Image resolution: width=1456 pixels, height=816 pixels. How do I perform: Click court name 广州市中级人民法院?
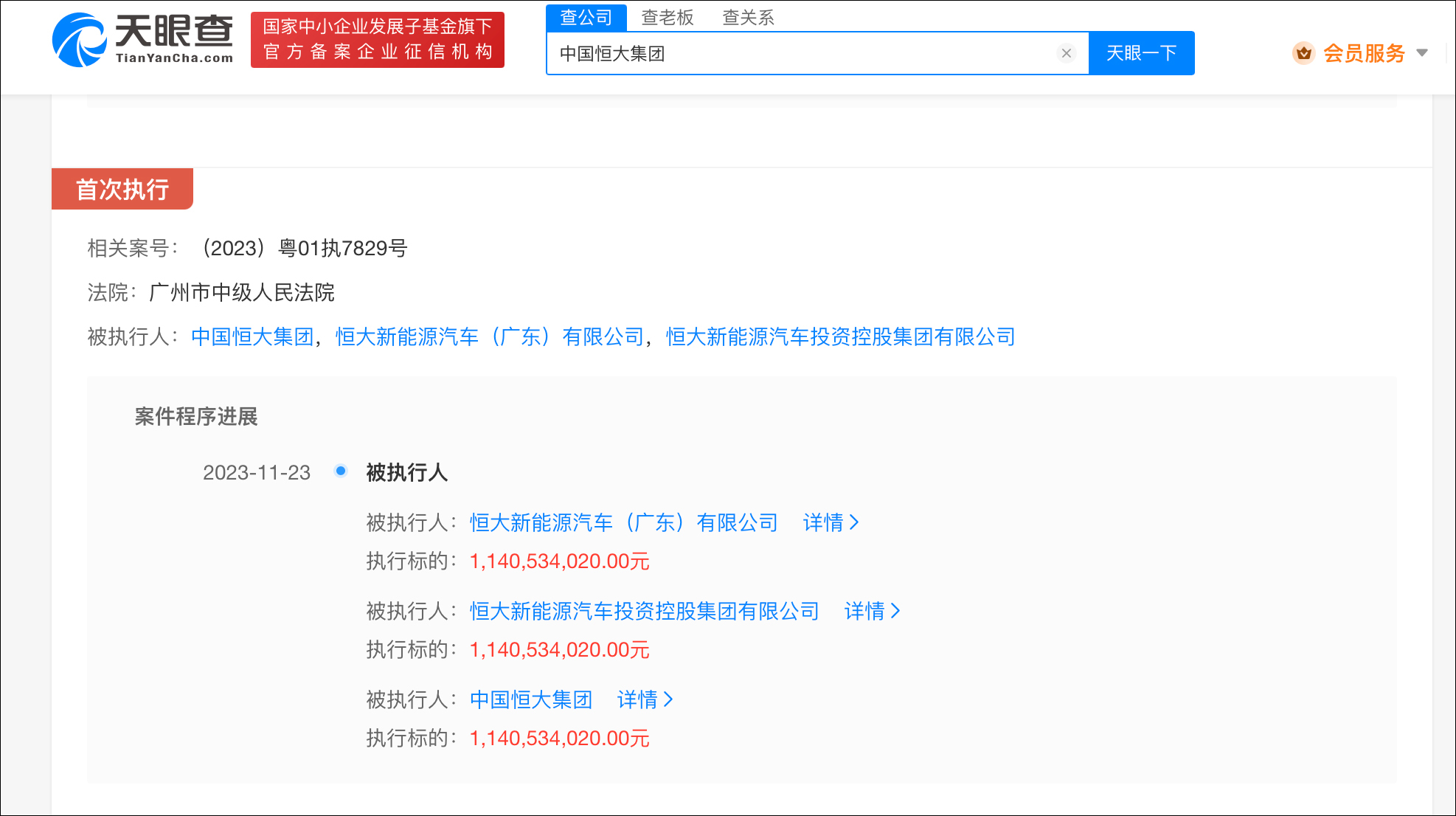point(242,293)
